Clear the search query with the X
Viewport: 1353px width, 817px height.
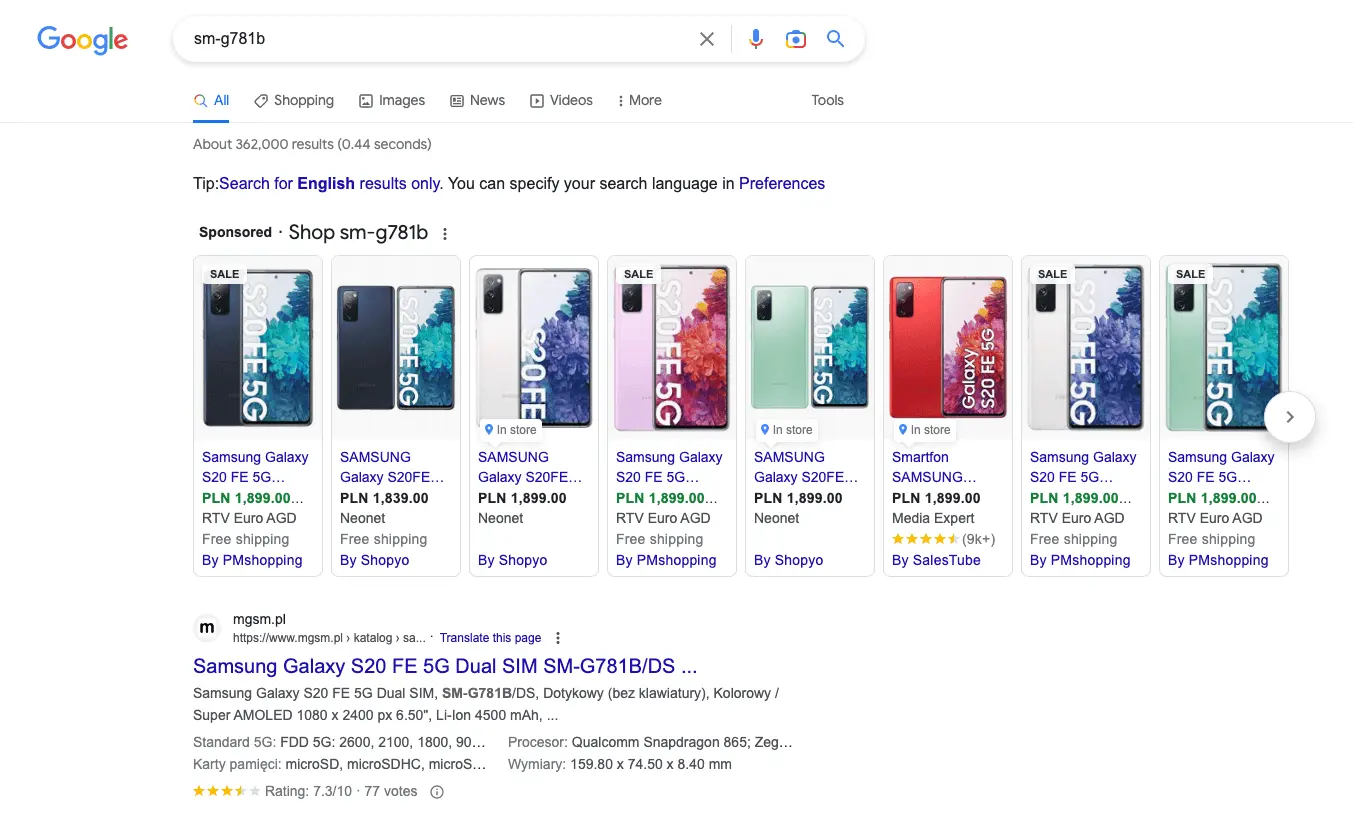pos(706,38)
